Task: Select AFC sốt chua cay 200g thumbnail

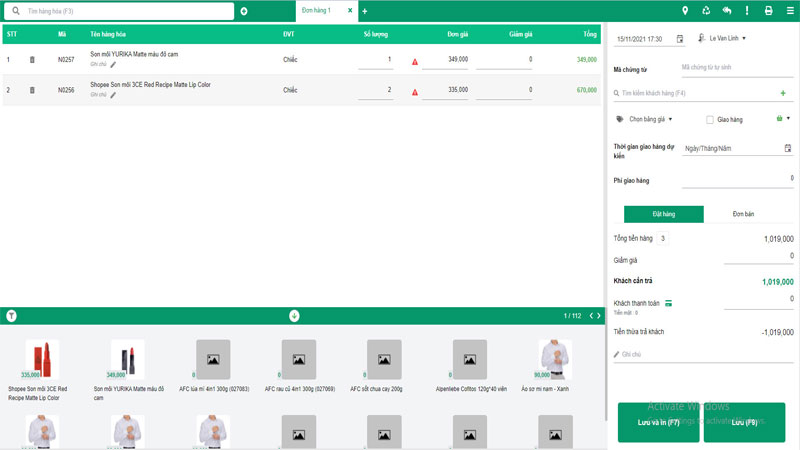Action: (384, 359)
